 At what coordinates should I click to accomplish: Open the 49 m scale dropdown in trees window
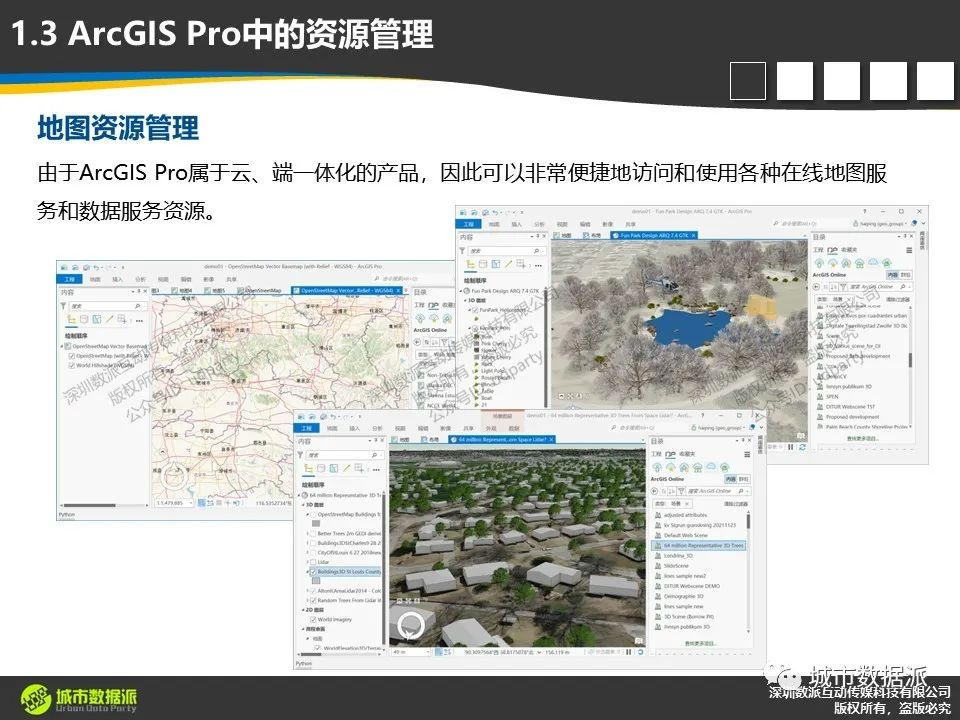click(428, 653)
